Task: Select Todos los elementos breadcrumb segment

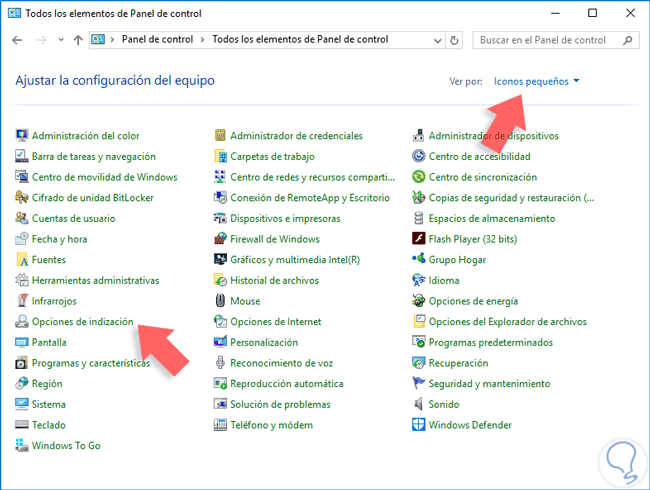Action: 300,39
